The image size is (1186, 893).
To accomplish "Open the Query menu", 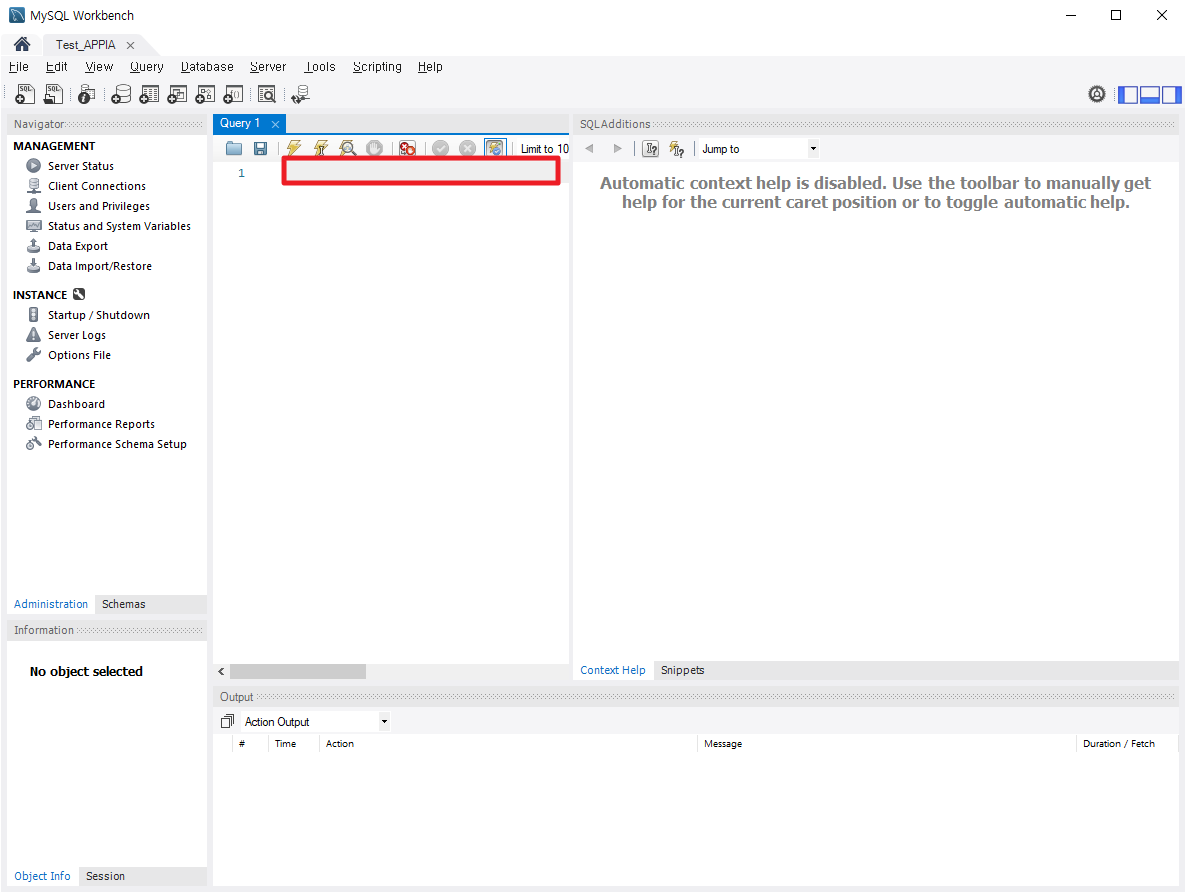I will [147, 67].
